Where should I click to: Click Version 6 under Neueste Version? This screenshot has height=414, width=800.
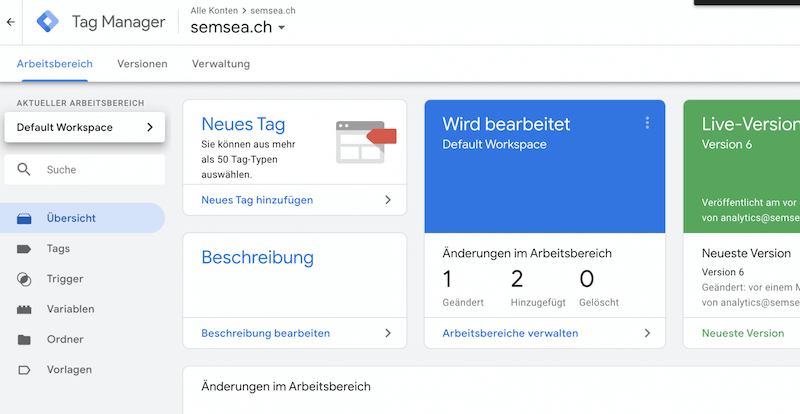click(722, 272)
